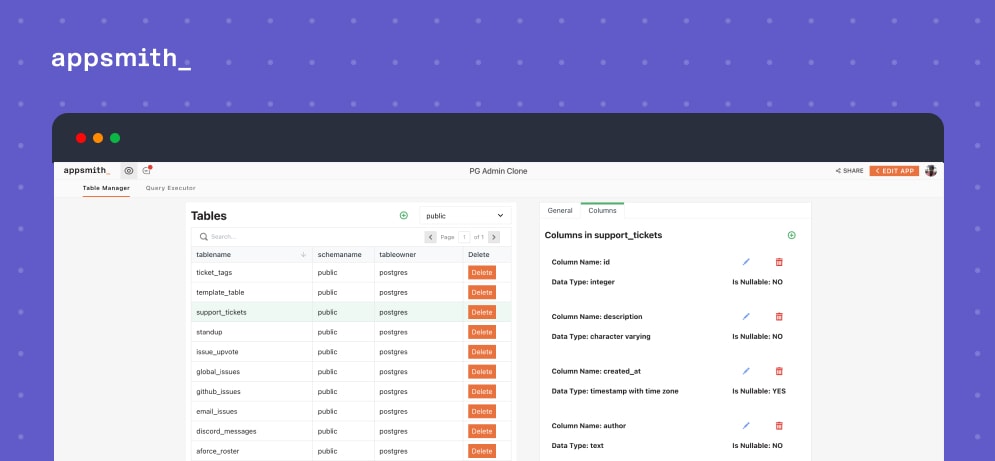Edit the description column pencil icon
This screenshot has height=461, width=995.
coord(746,316)
